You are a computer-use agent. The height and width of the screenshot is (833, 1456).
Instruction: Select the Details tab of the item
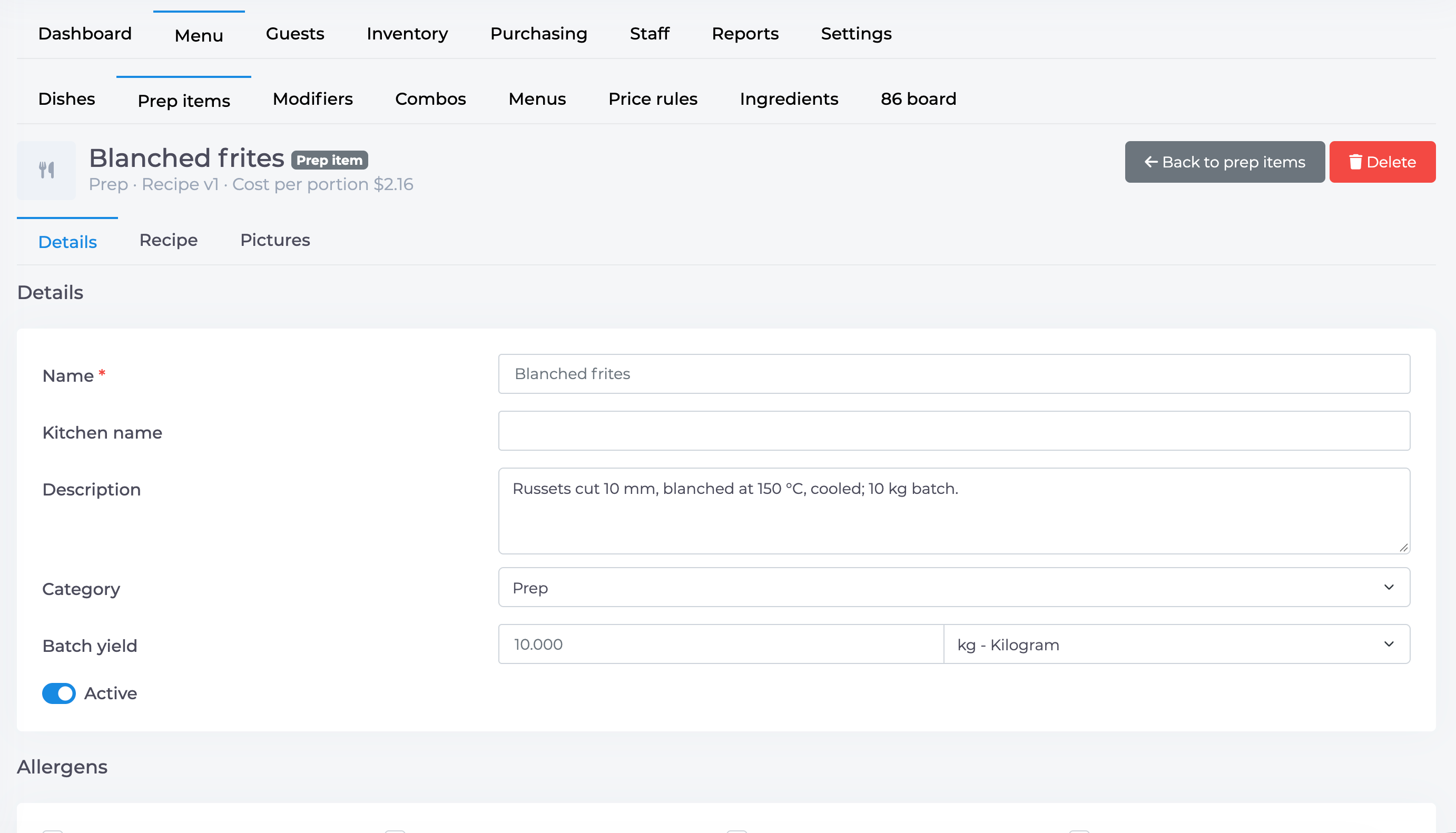point(67,242)
